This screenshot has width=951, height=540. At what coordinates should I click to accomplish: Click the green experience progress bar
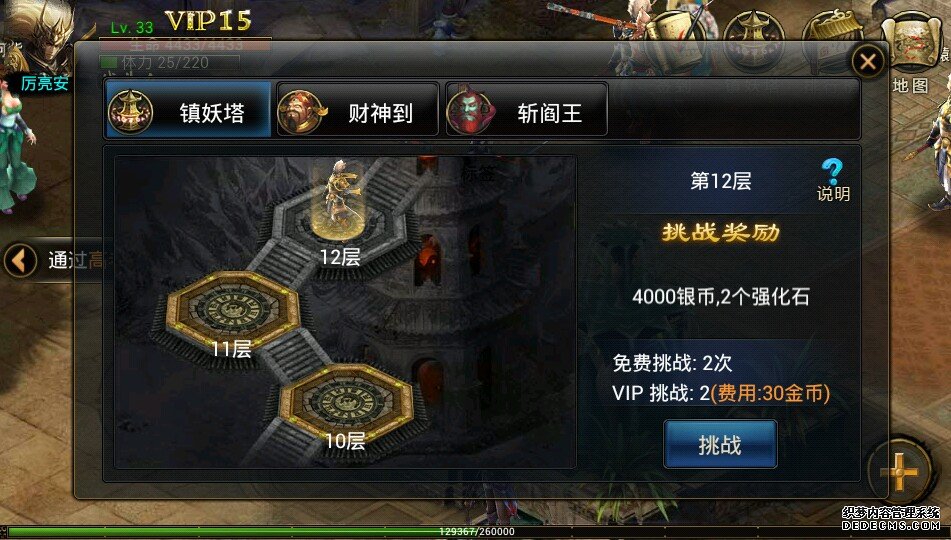point(476,532)
